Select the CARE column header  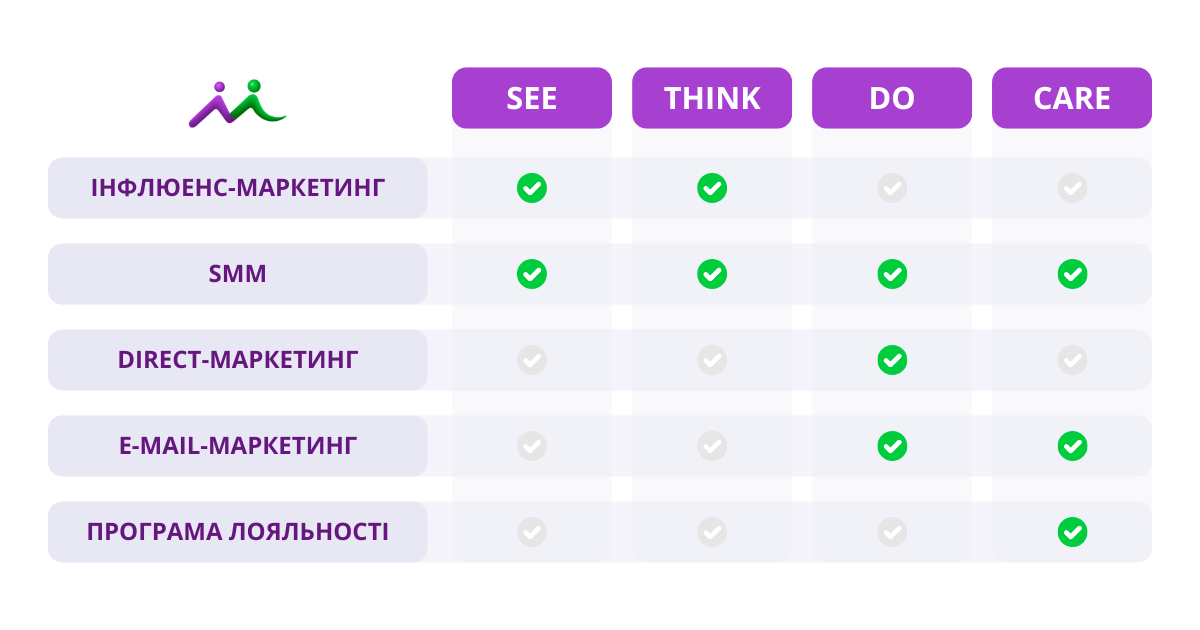[x=1072, y=98]
